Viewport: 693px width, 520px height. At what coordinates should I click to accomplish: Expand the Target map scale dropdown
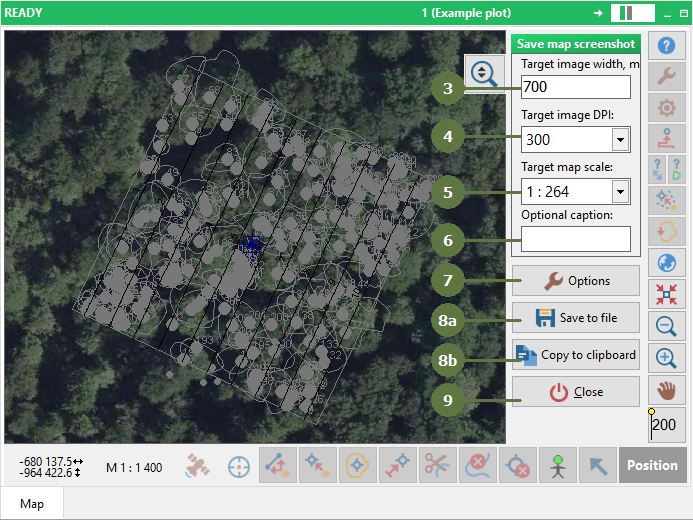coord(620,192)
